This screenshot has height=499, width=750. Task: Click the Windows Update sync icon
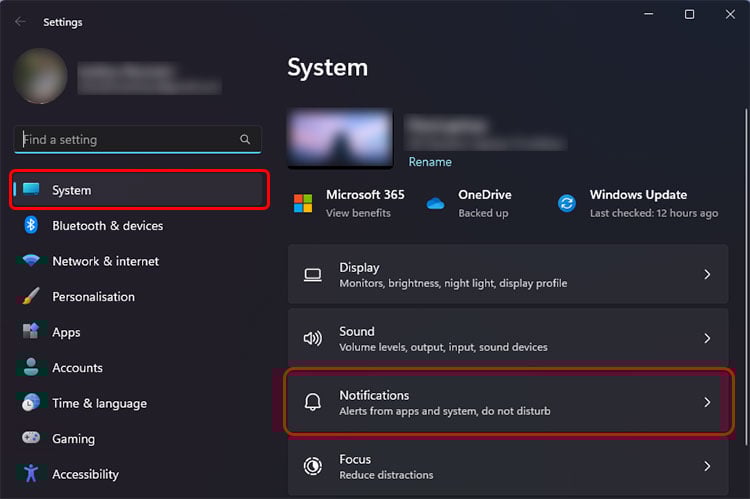(x=567, y=203)
